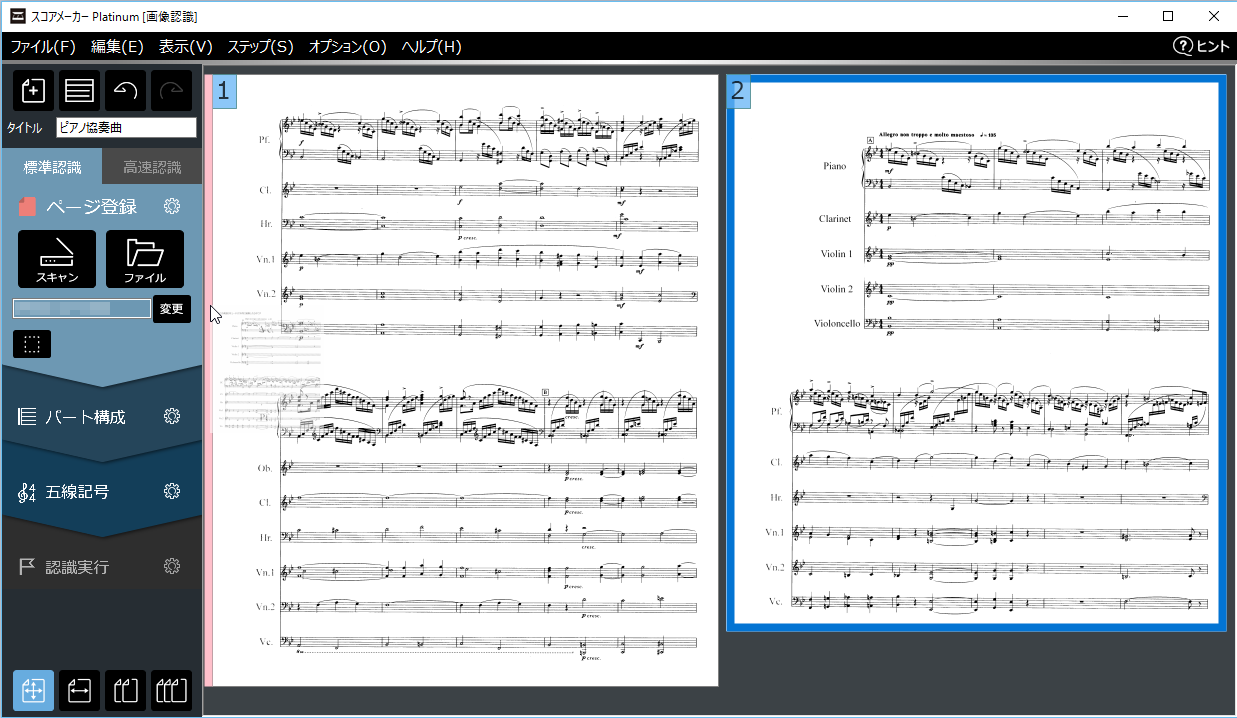Click the redo arrow icon
The width and height of the screenshot is (1237, 718).
pyautogui.click(x=171, y=90)
